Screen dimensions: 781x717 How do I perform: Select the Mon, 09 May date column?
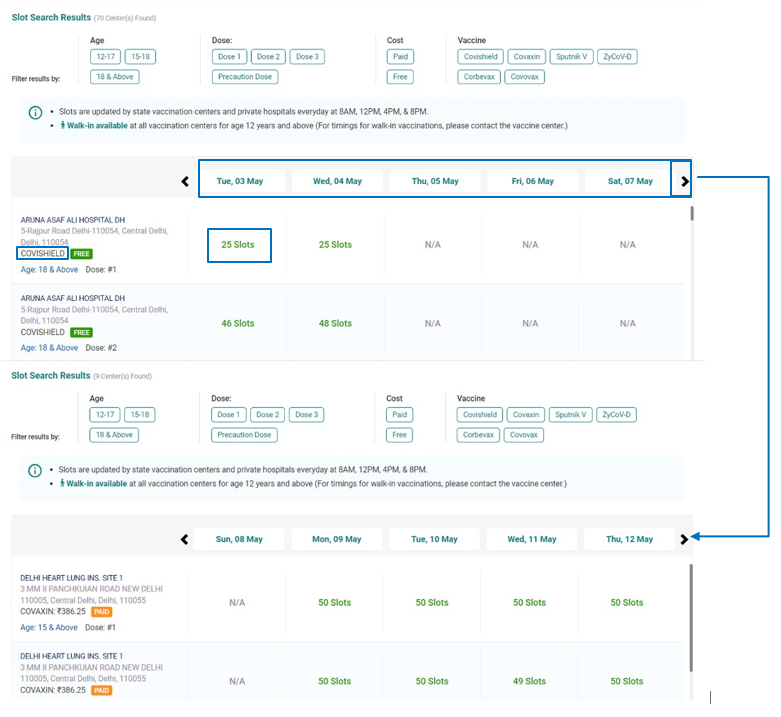point(337,539)
